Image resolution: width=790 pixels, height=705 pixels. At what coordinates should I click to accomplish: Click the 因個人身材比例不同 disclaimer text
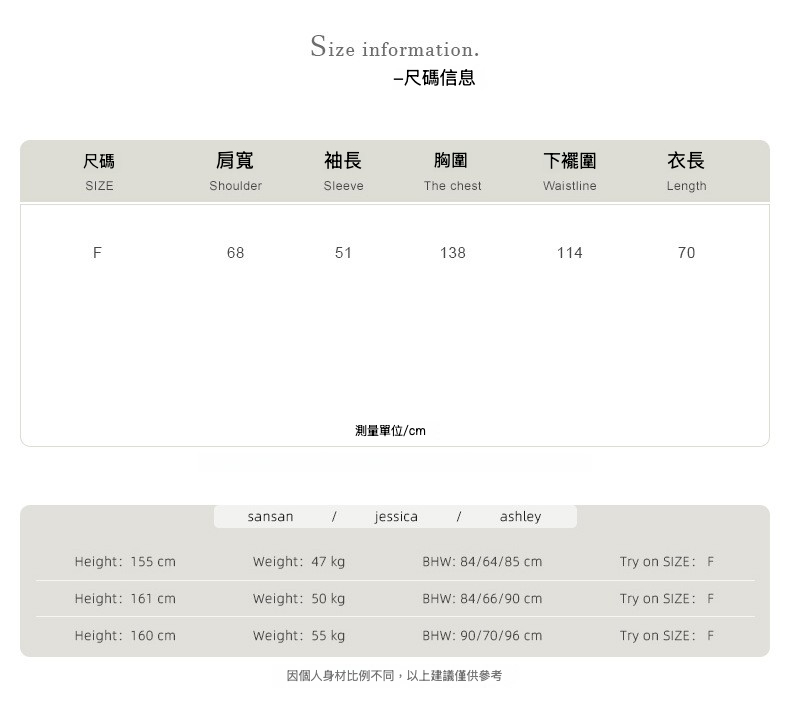pyautogui.click(x=394, y=675)
